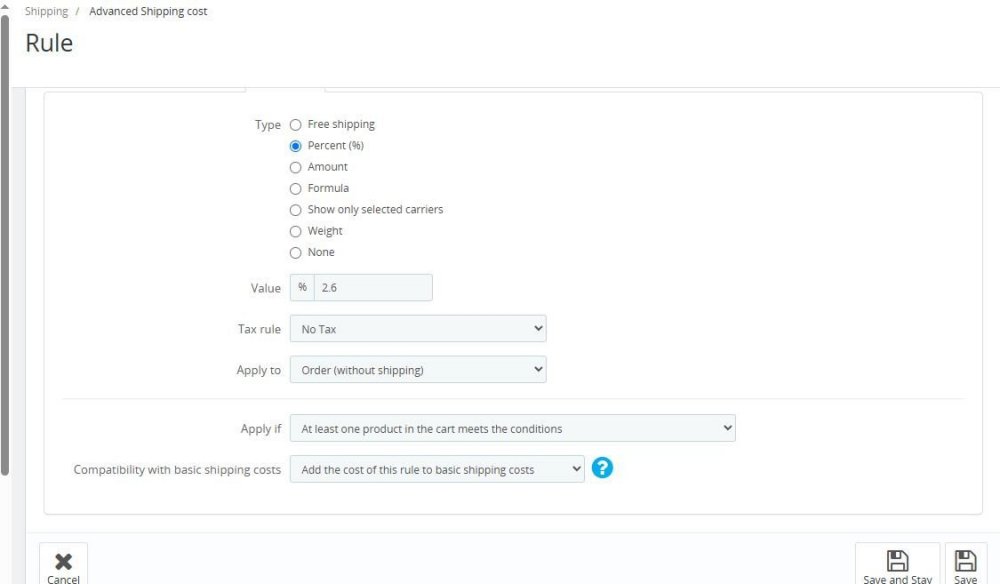Choose Show only selected carriers option

(x=295, y=210)
